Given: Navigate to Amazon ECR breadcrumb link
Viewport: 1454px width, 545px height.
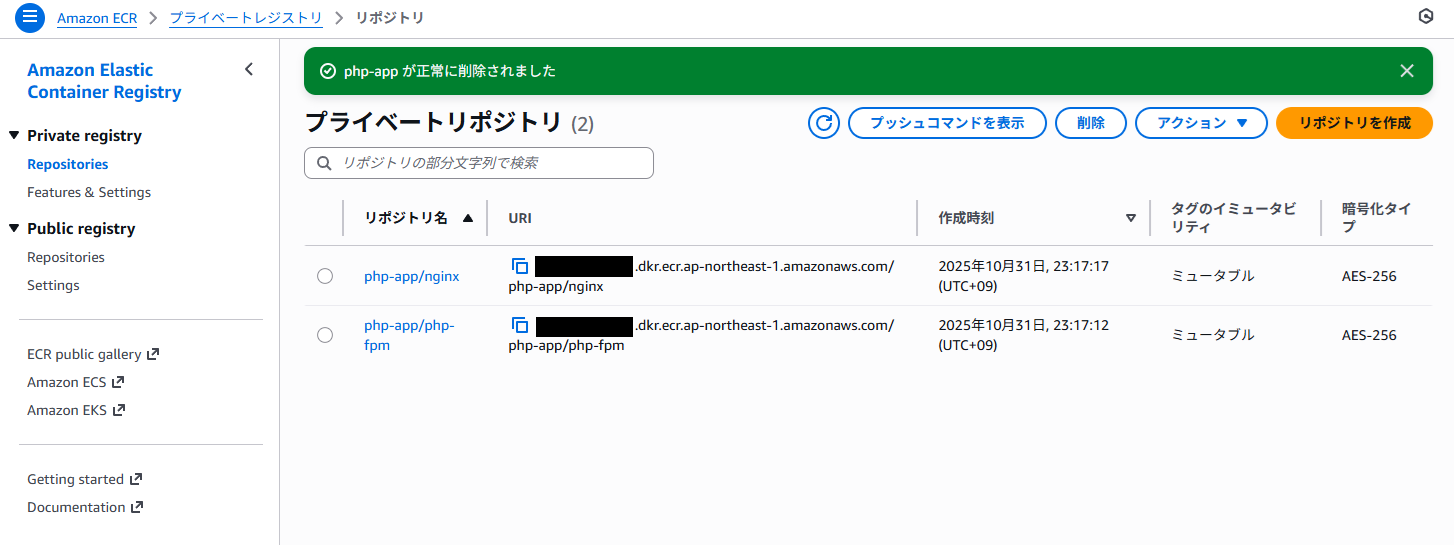Looking at the screenshot, I should [x=97, y=18].
